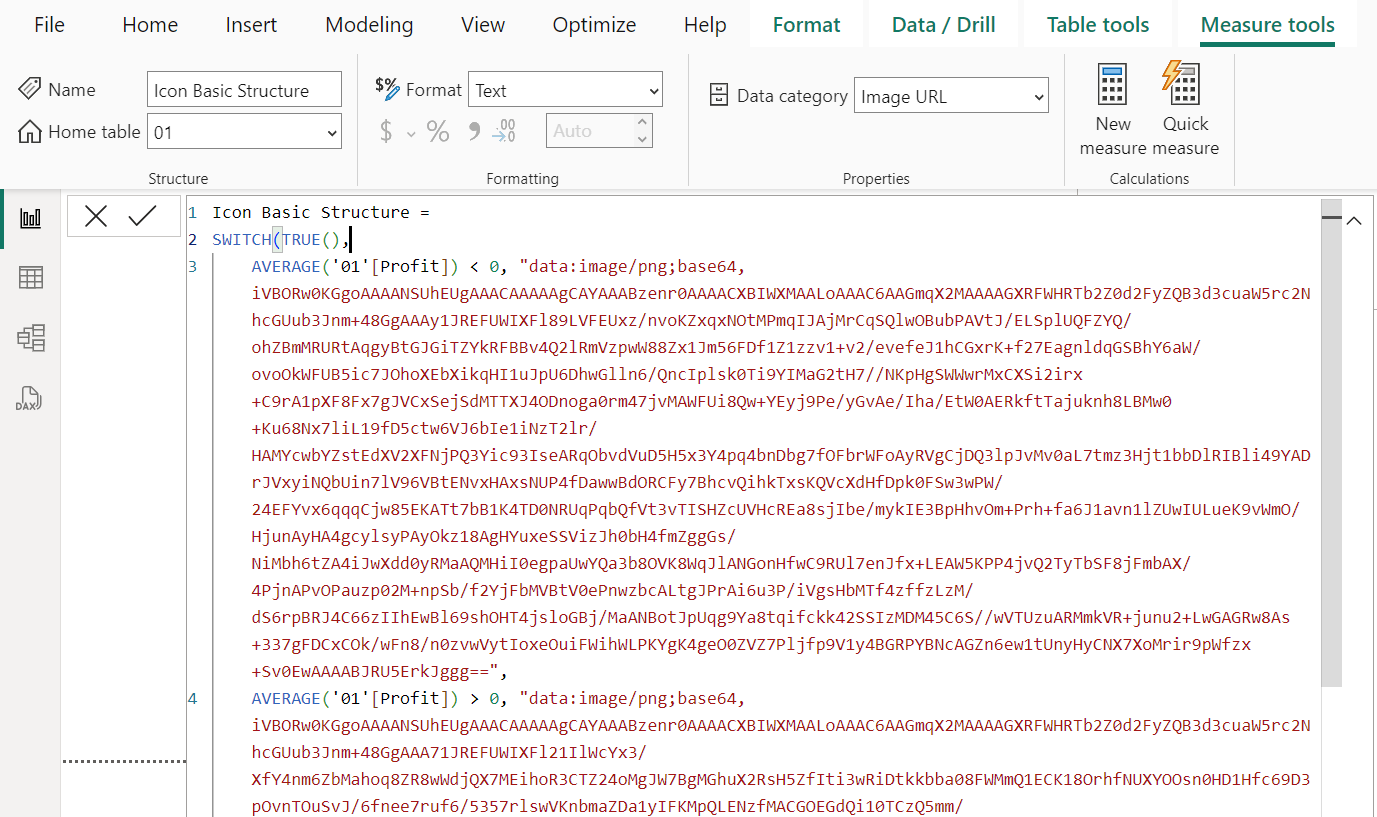Image resolution: width=1377 pixels, height=817 pixels.
Task: Open DAX query view icon
Action: 30,399
